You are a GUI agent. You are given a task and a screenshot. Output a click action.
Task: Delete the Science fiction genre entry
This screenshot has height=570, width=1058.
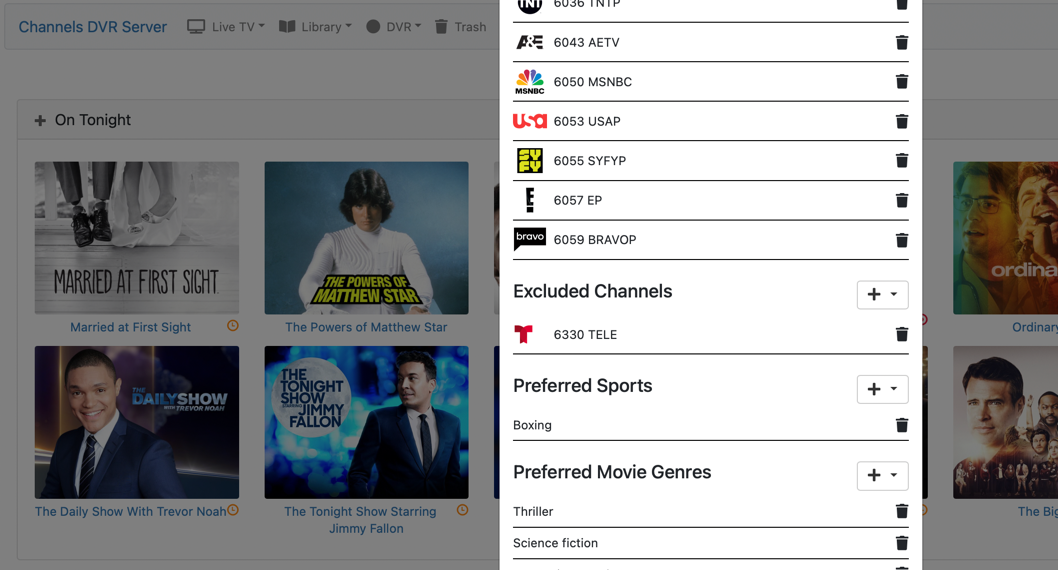click(901, 543)
